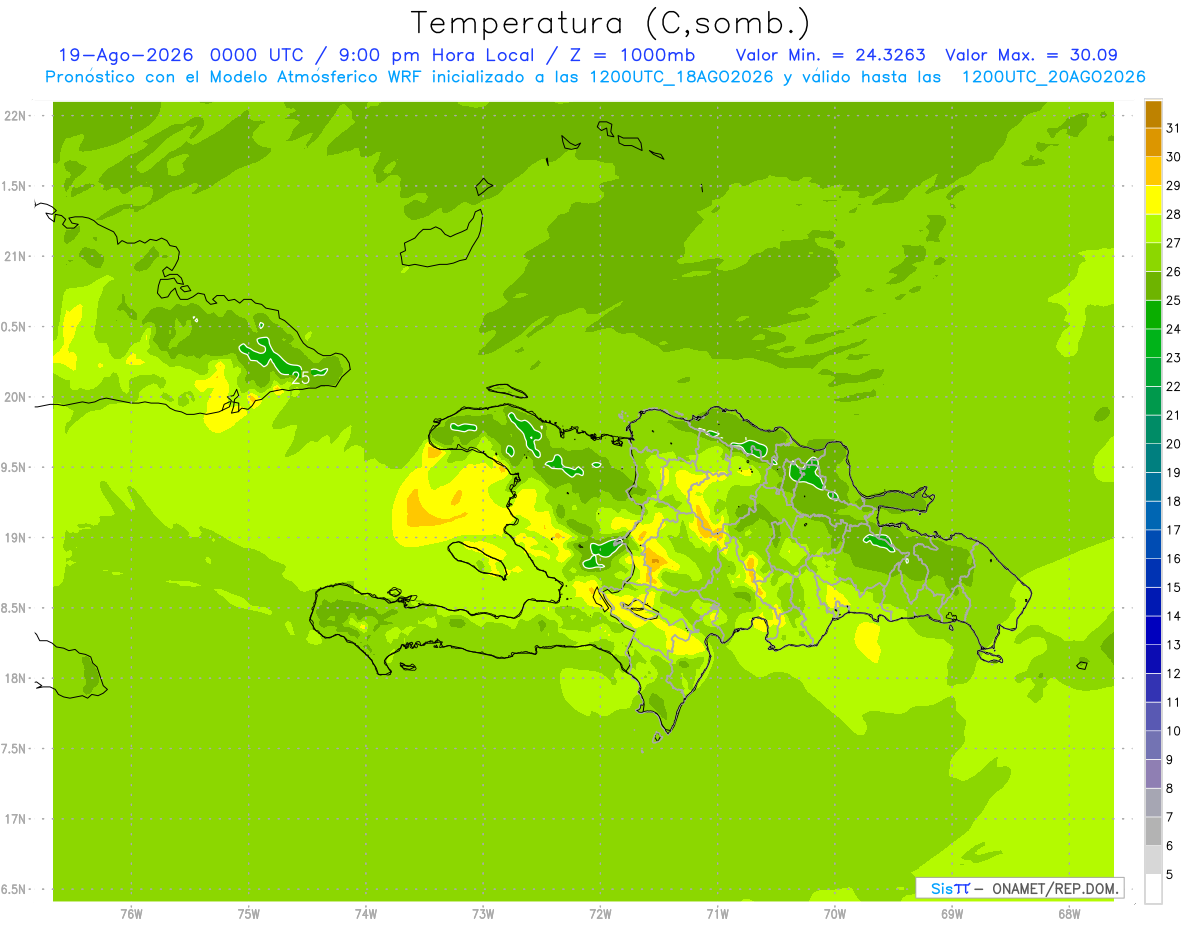The image size is (1200, 927).
Task: Click the legend value "24"
Action: (1174, 329)
